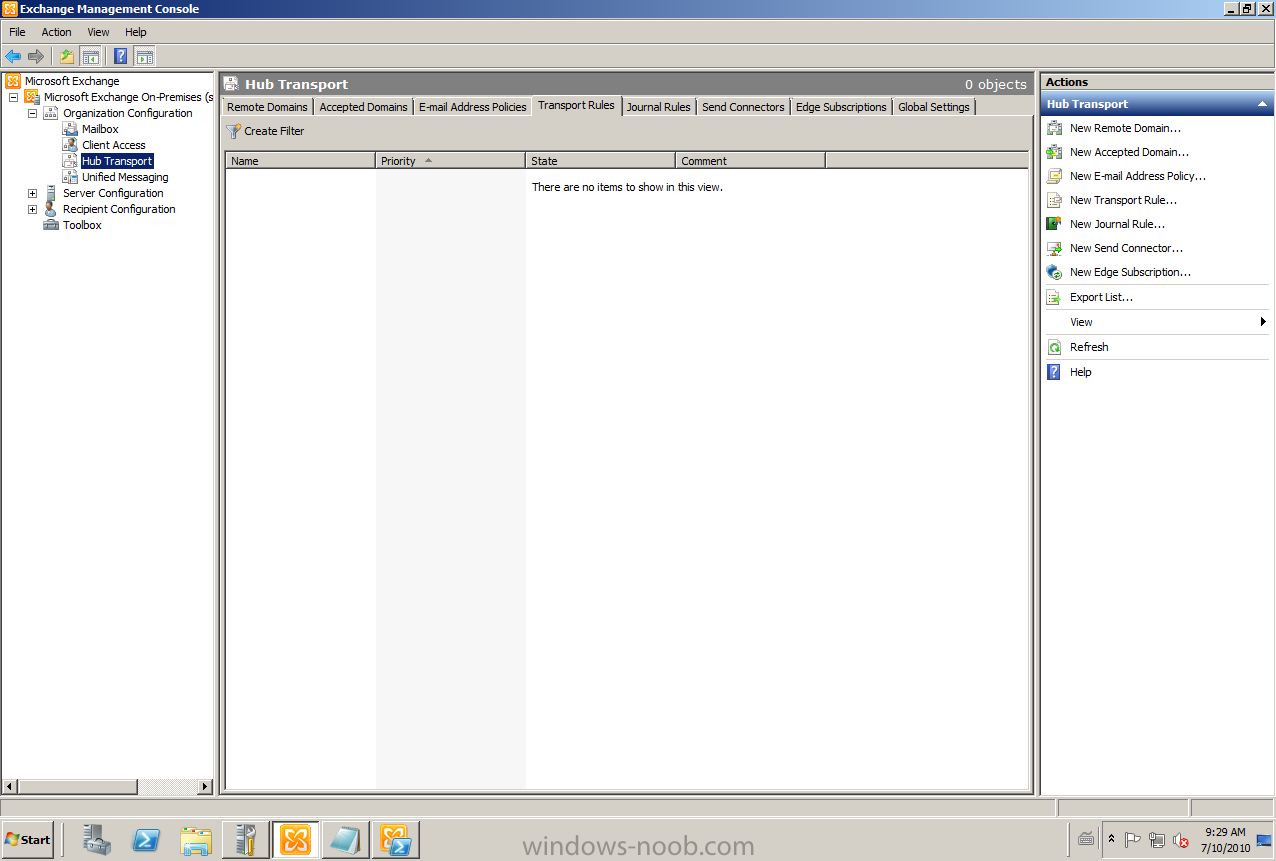Click the Server Manager taskbar icon

pos(97,840)
